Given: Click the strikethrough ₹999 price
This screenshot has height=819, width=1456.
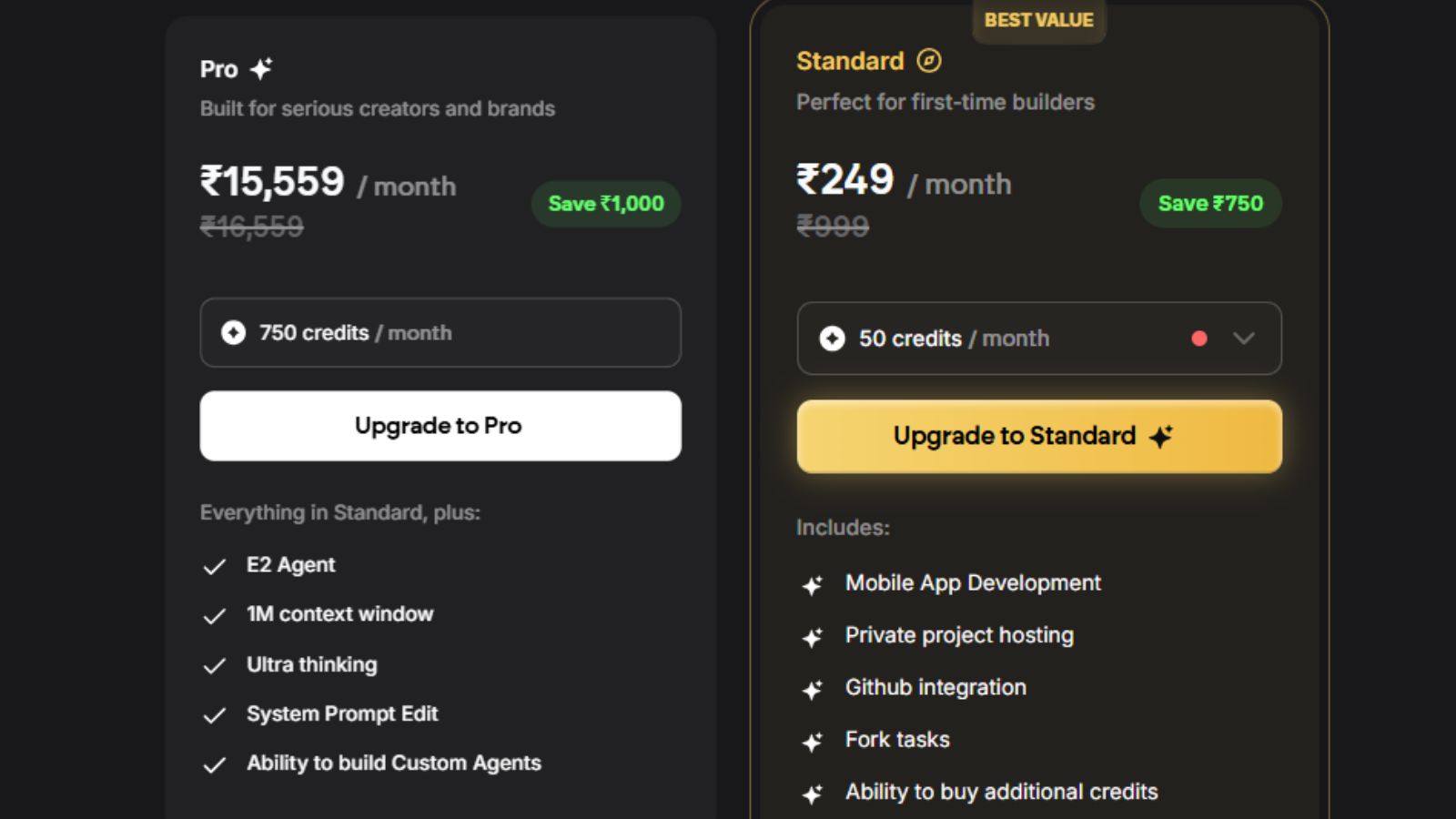Looking at the screenshot, I should 833,227.
